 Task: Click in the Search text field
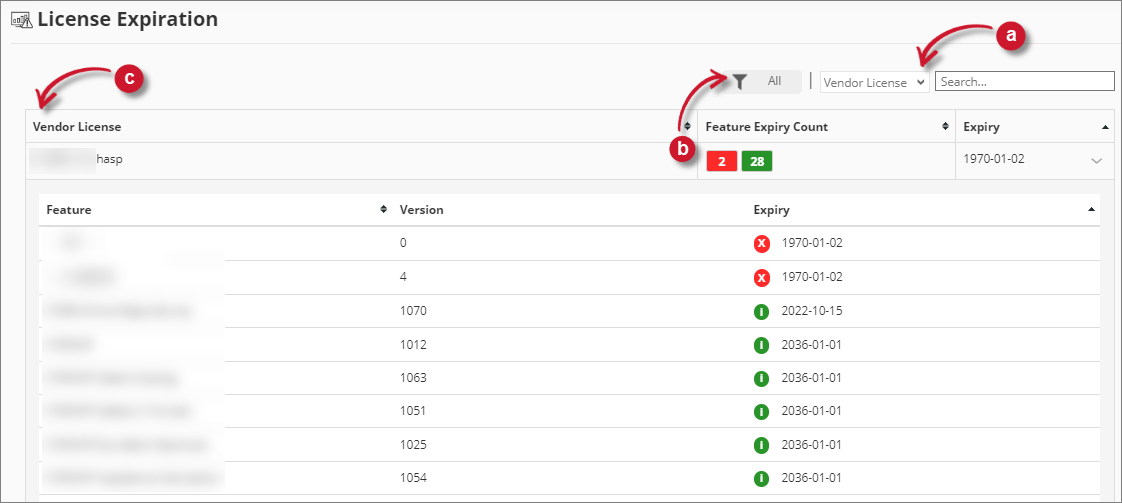tap(1024, 82)
